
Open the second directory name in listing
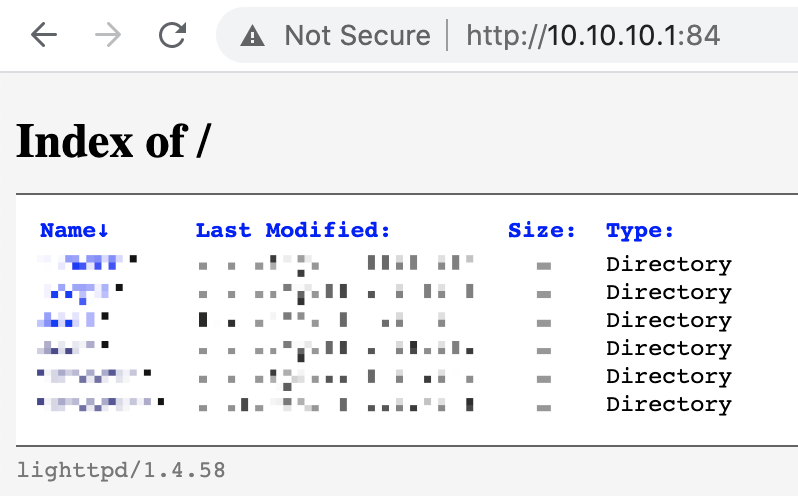click(x=82, y=292)
